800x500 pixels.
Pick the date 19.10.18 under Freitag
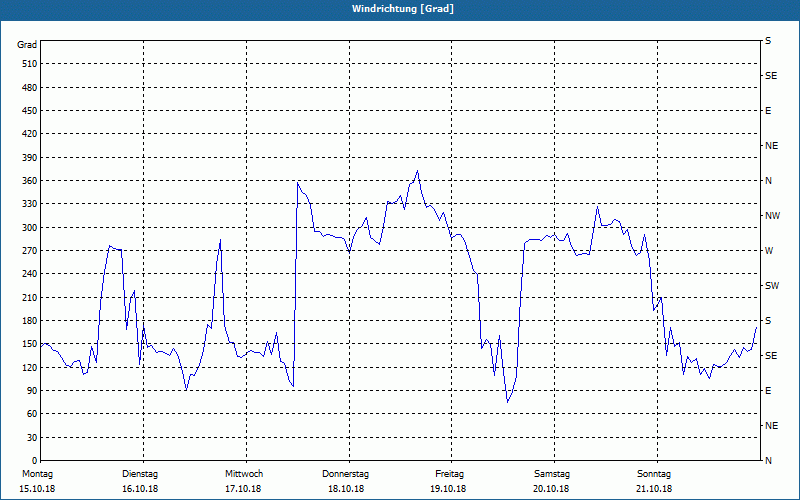pyautogui.click(x=448, y=489)
